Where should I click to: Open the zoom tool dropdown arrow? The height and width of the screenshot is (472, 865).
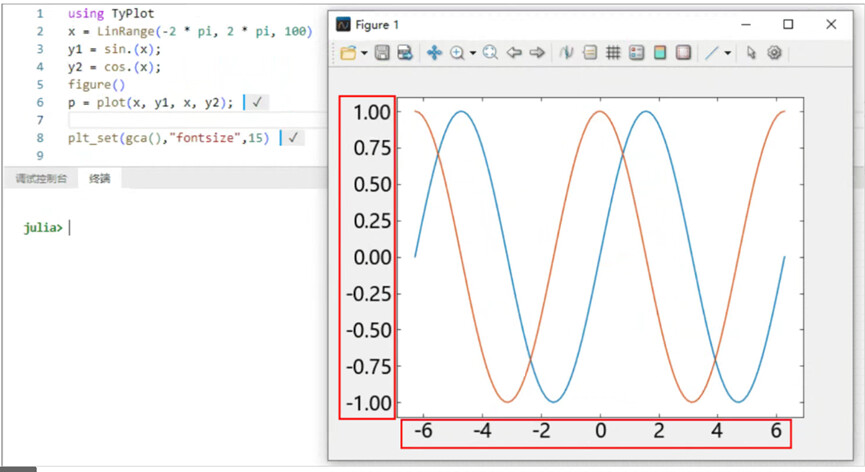(473, 53)
